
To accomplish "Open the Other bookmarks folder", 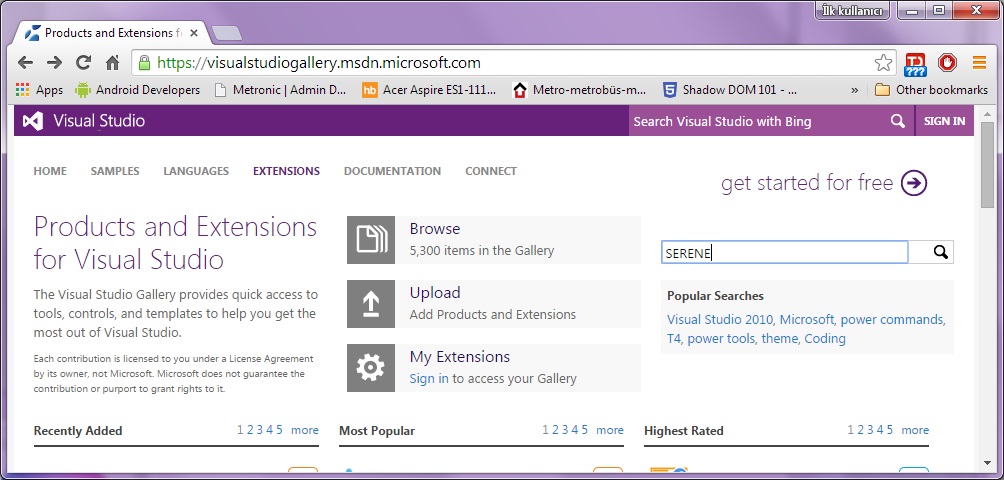I will [931, 90].
